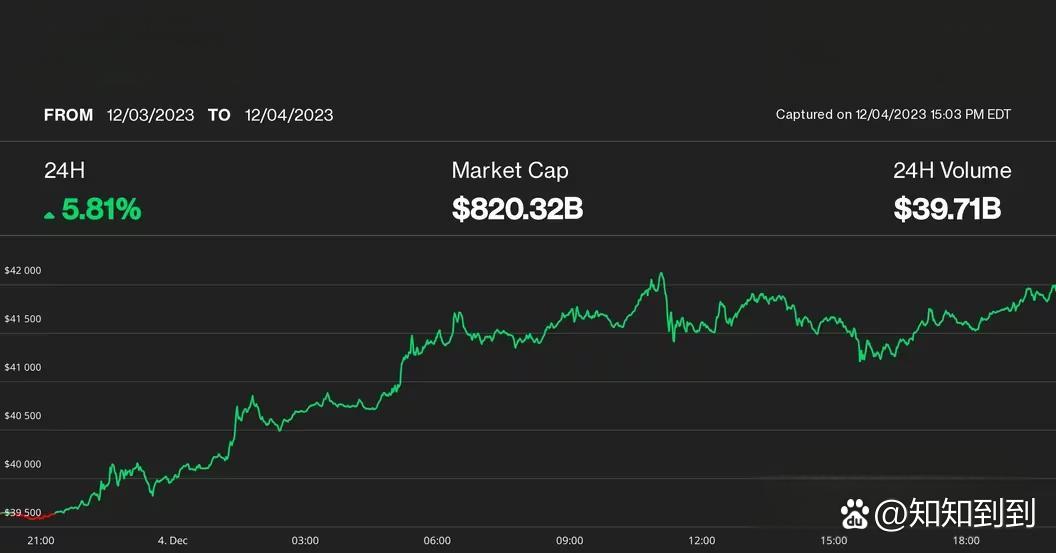Click the FROM date 12/03/2023
The height and width of the screenshot is (553, 1056).
[x=151, y=115]
